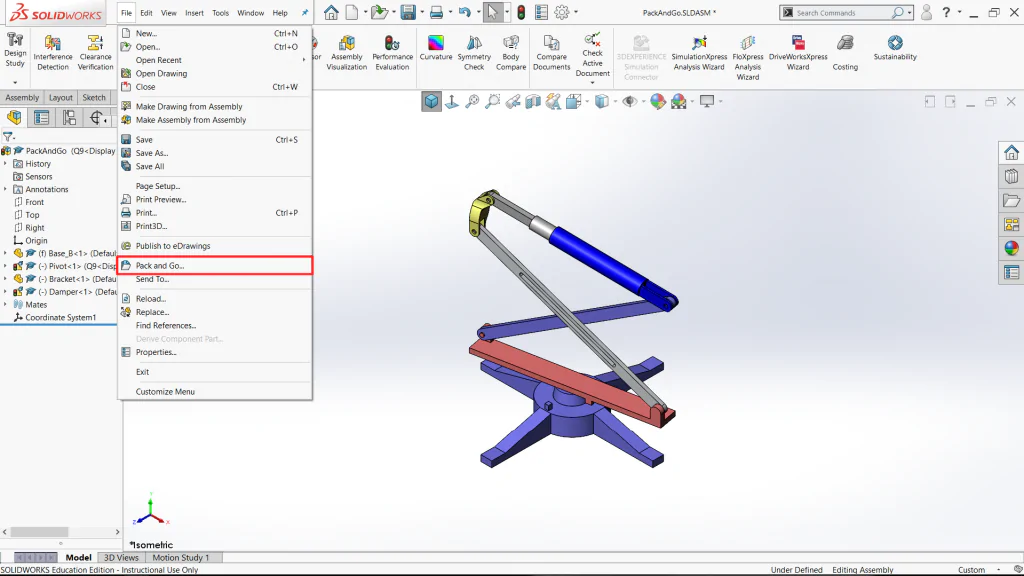Select Save As from the File menu
The width and height of the screenshot is (1024, 576).
pyautogui.click(x=215, y=153)
